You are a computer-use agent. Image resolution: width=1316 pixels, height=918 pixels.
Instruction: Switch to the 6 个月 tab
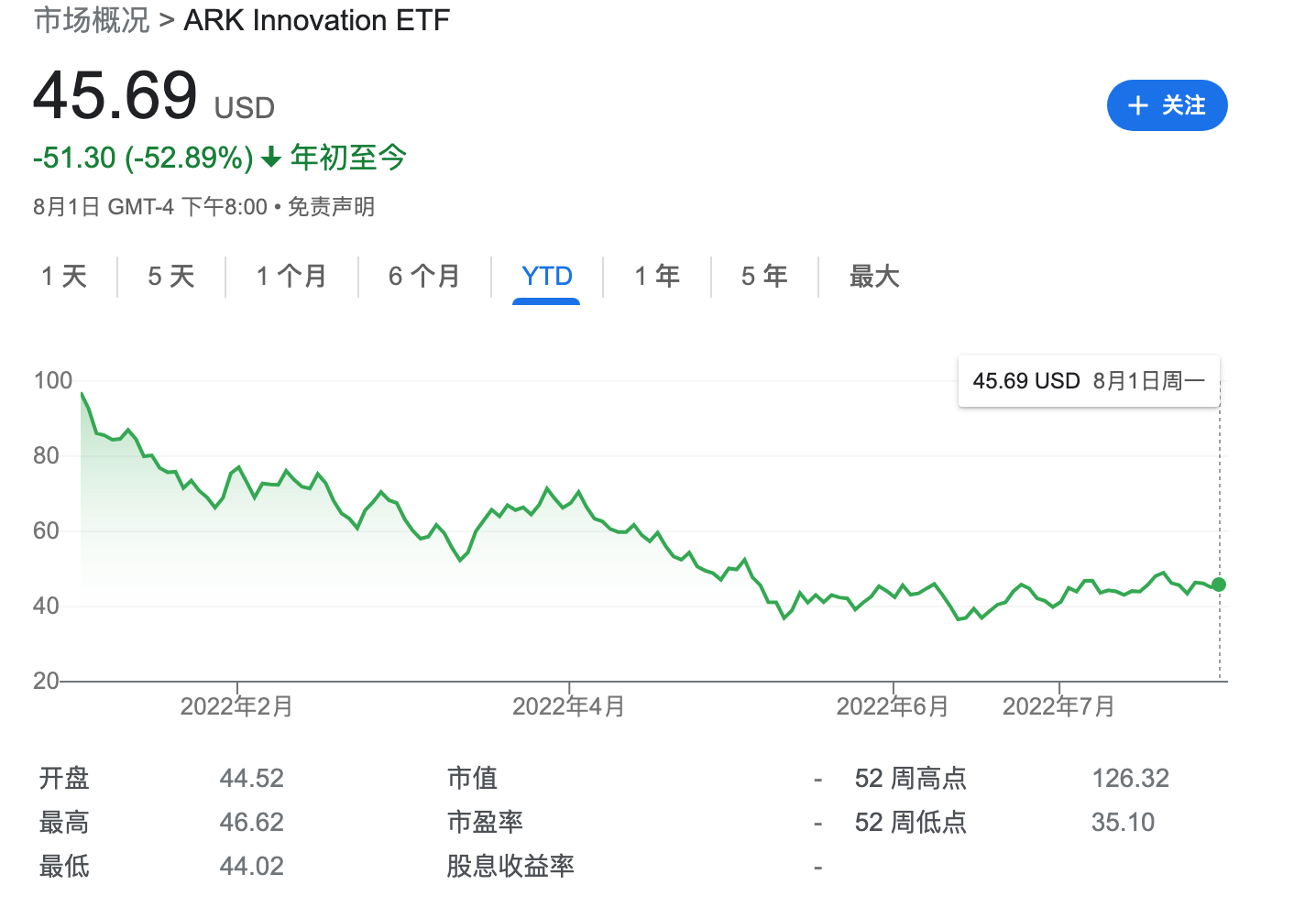point(424,276)
